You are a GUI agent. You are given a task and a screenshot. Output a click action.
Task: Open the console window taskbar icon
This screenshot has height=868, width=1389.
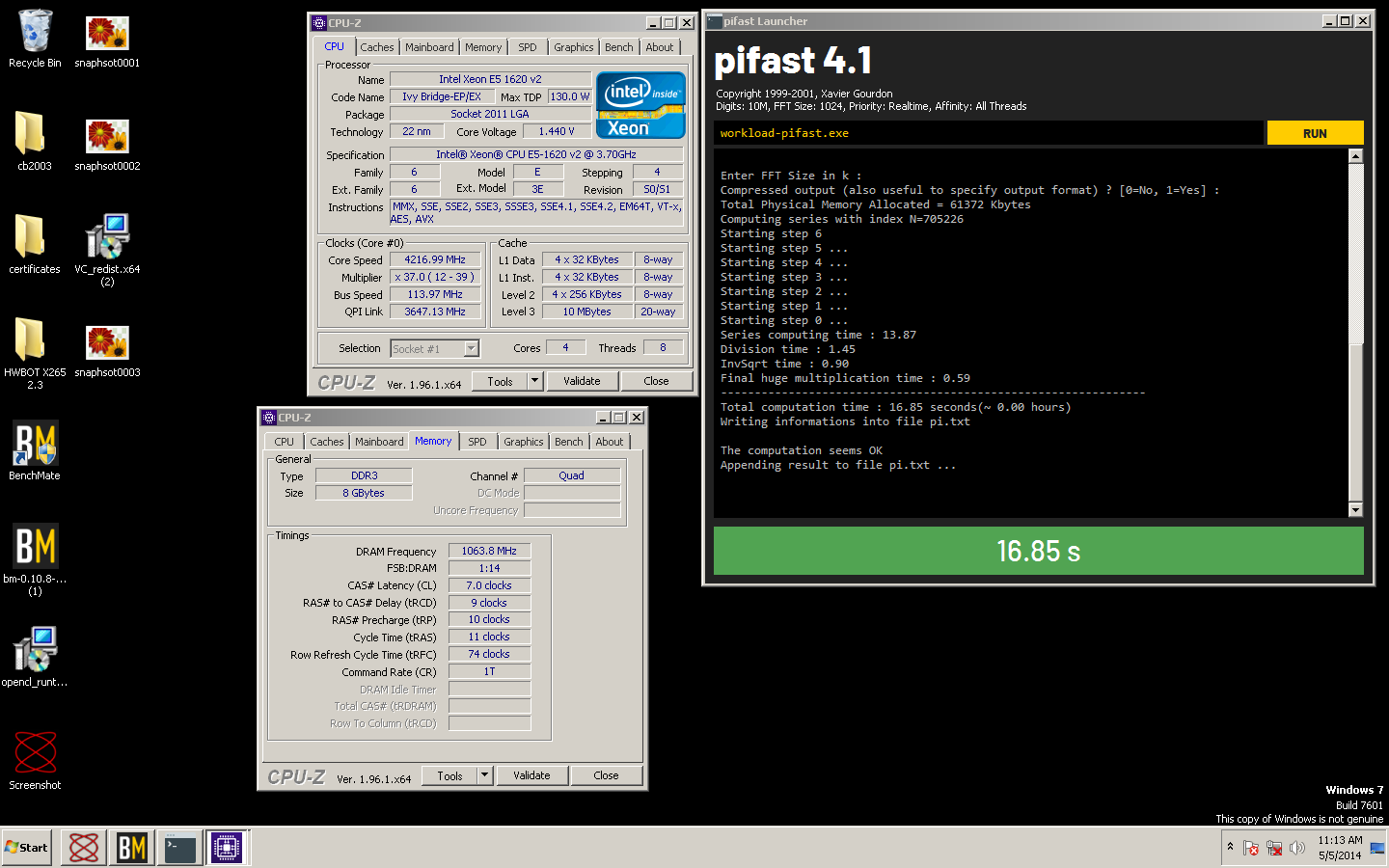180,848
